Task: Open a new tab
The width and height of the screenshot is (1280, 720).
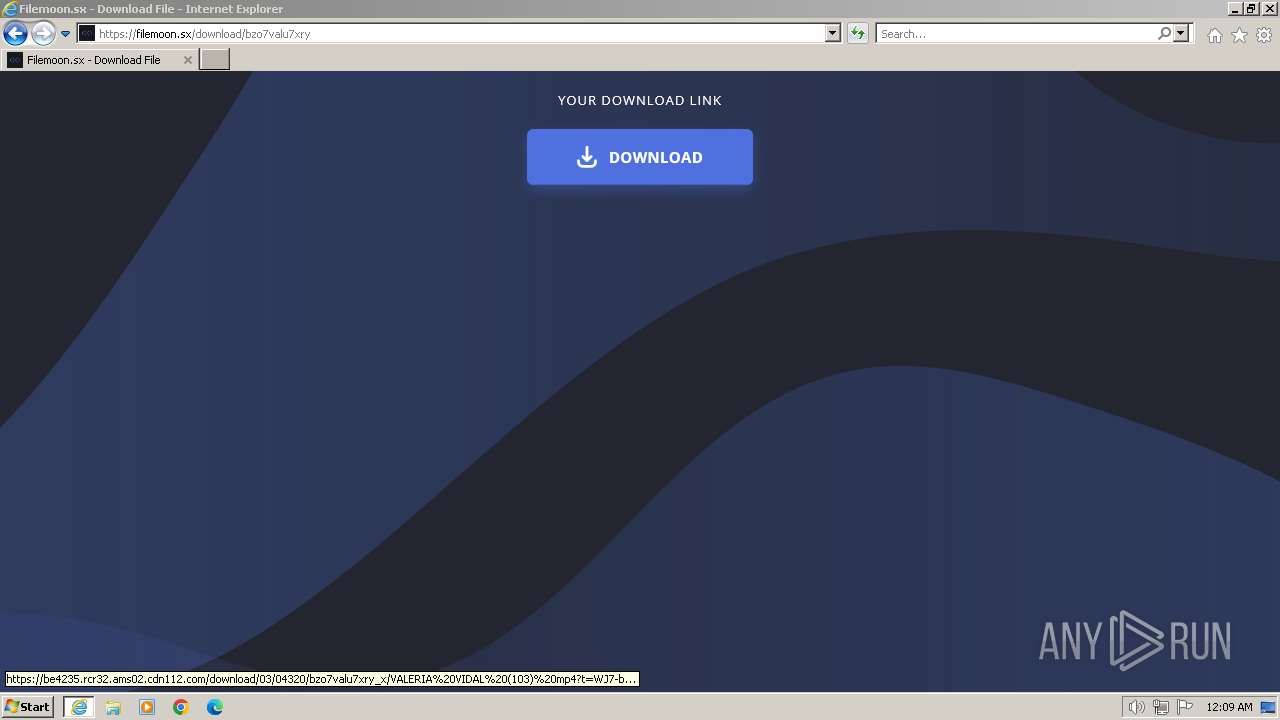Action: [215, 60]
